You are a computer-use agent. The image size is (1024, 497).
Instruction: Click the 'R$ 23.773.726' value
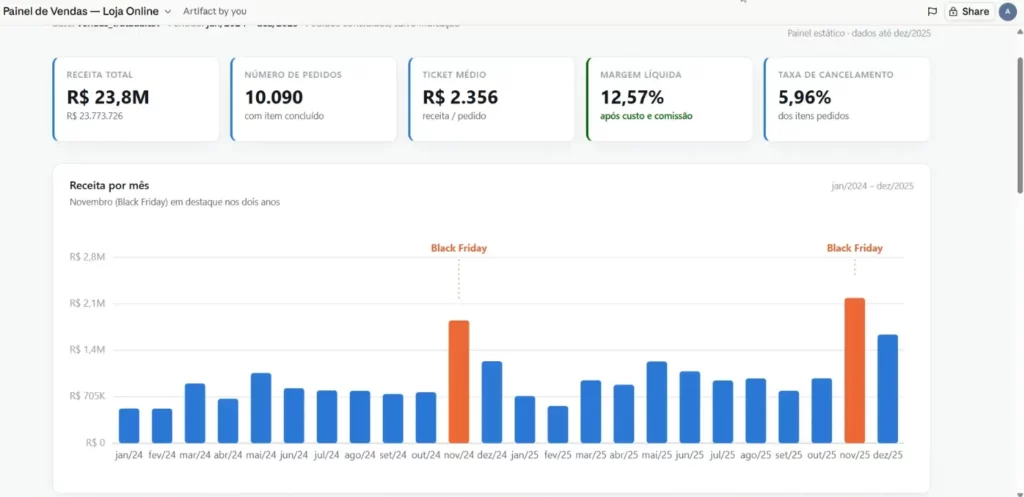(95, 116)
